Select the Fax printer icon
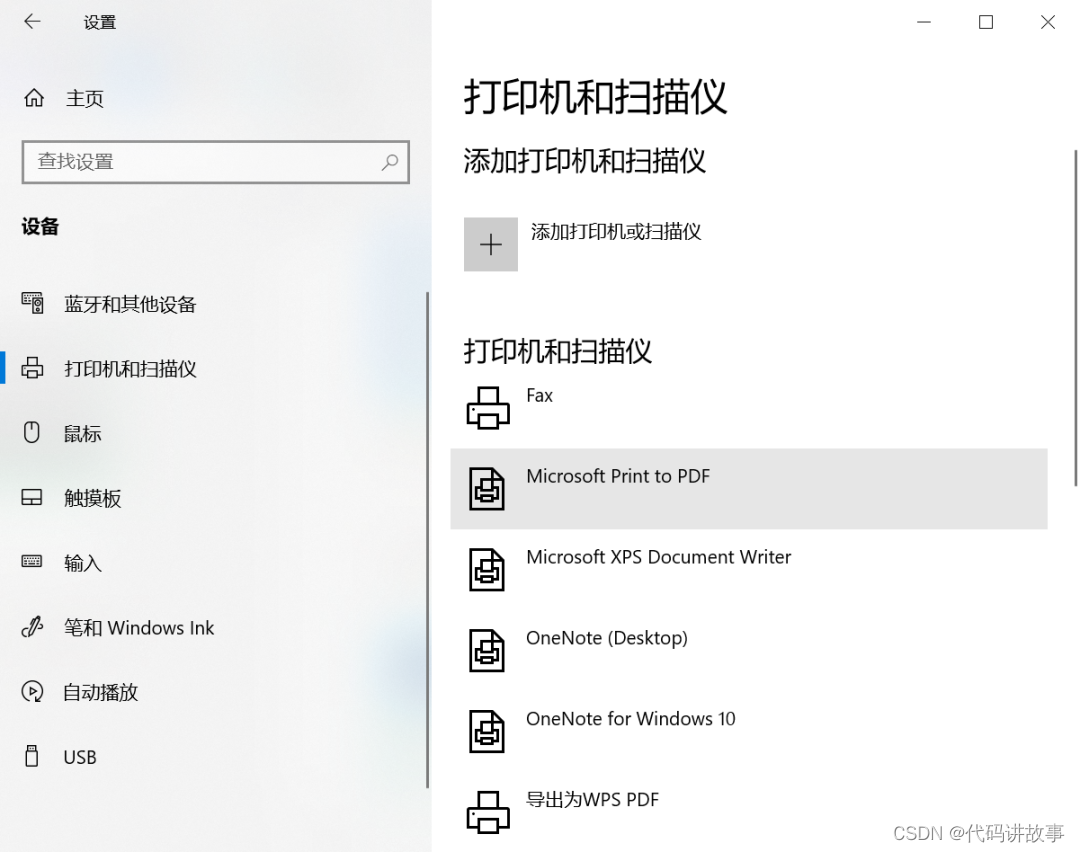The image size is (1080, 852). 488,408
